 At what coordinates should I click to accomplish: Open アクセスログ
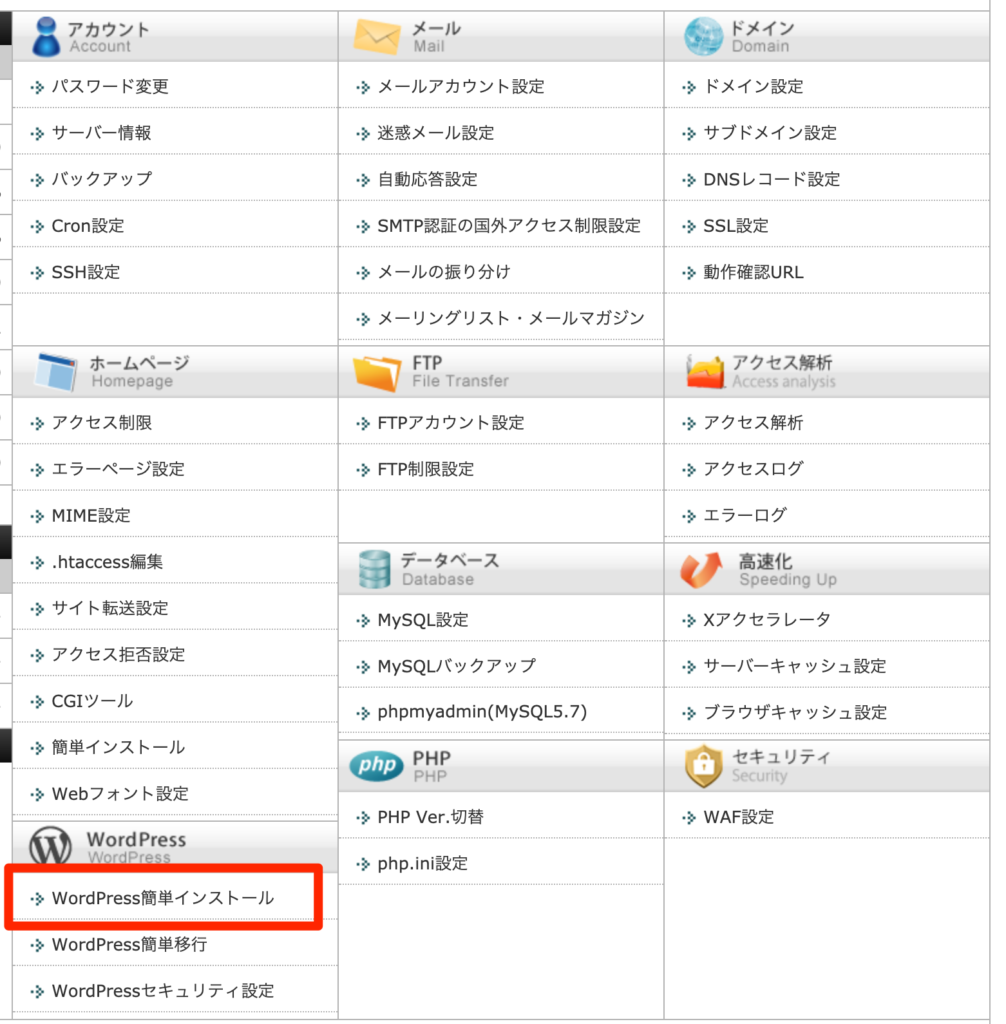753,469
